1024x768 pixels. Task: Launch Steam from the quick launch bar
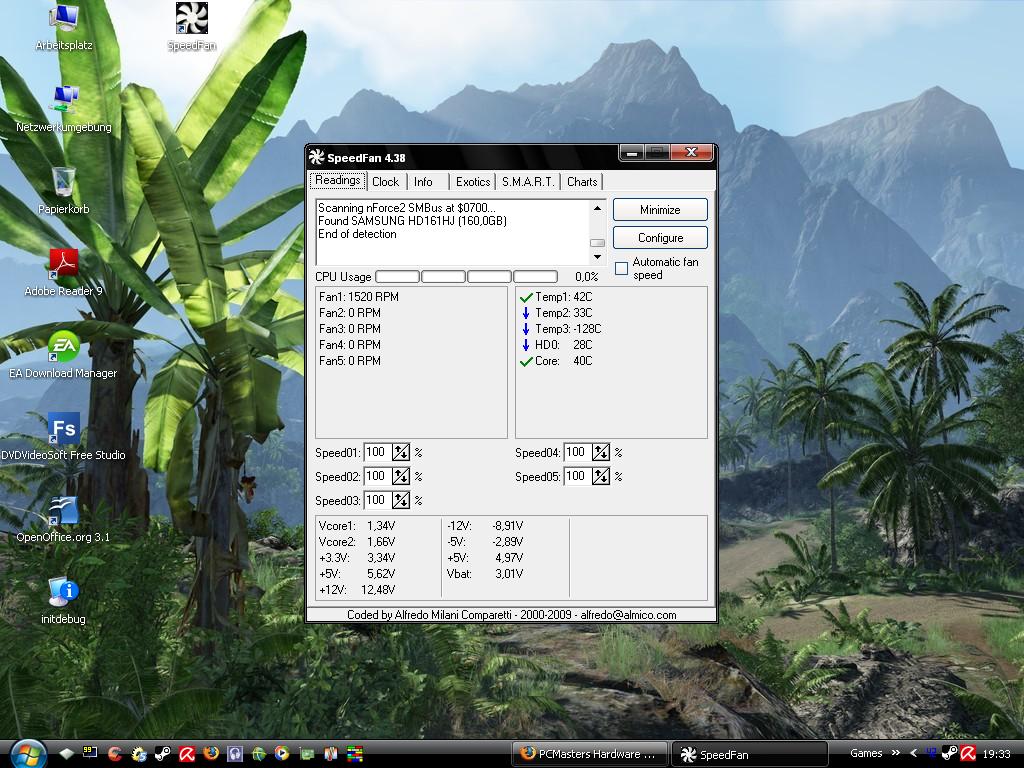click(x=163, y=754)
